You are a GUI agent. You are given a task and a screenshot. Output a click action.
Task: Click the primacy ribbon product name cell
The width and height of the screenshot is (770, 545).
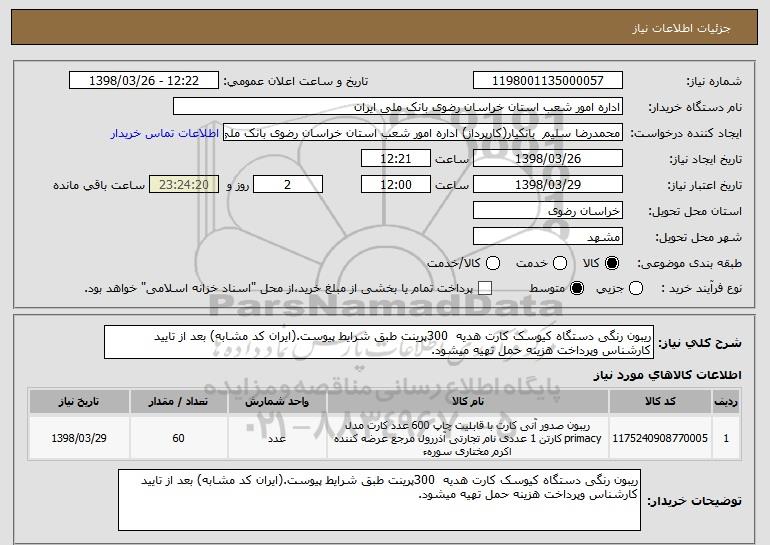pyautogui.click(x=468, y=438)
